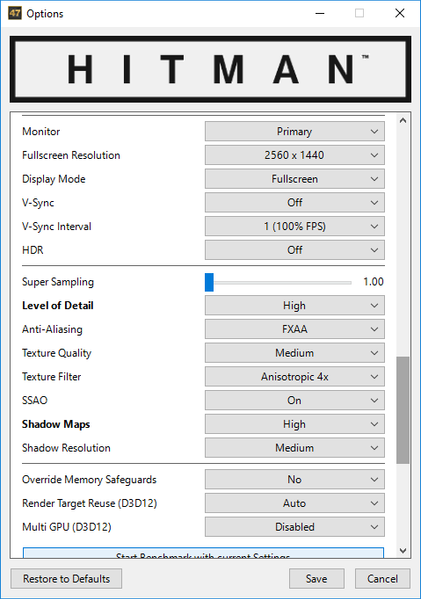Open the SSAO dropdown
Screen dimensions: 421x599
click(295, 400)
